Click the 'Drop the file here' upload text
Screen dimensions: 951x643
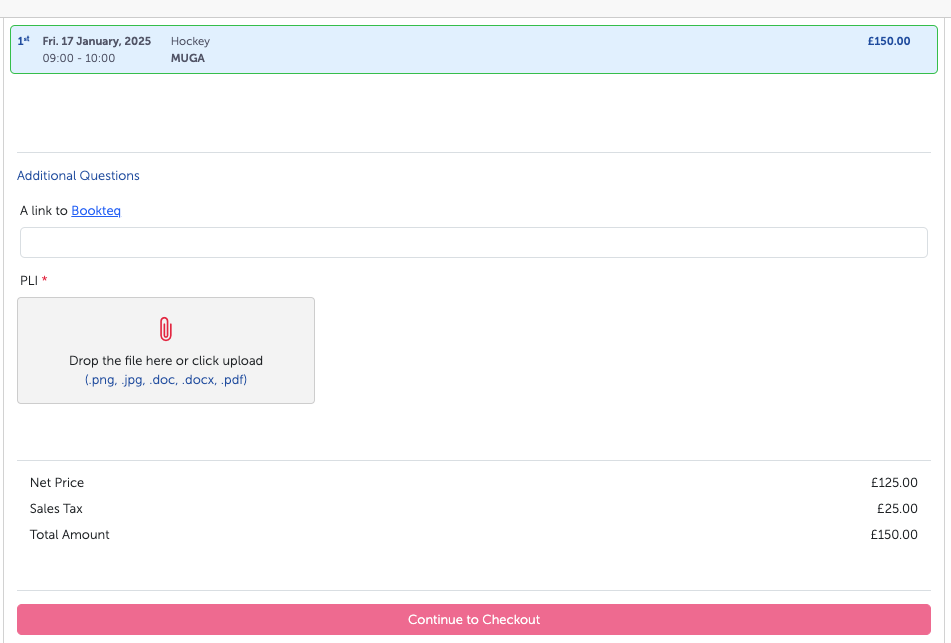(166, 361)
